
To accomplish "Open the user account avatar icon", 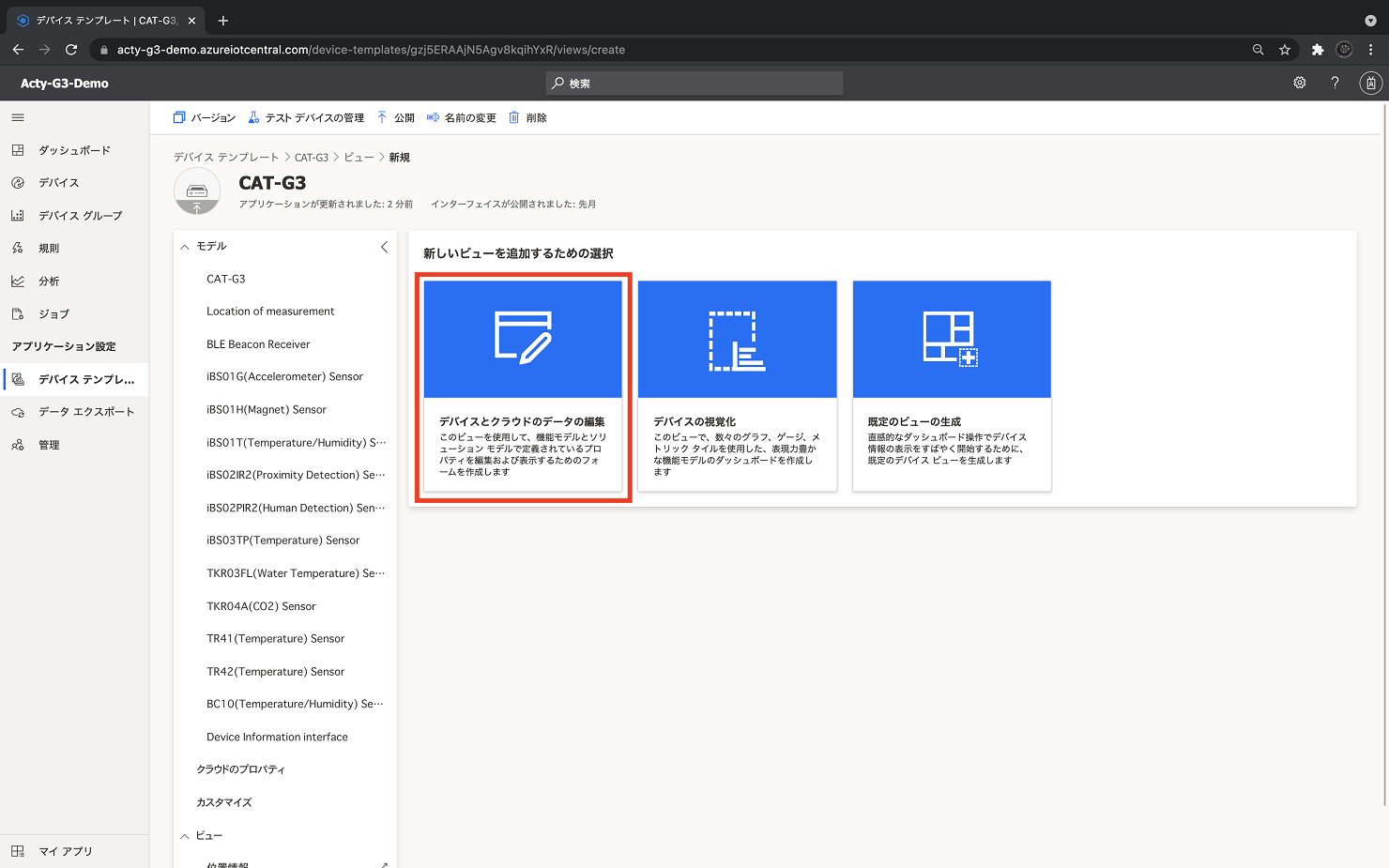I will coord(1370,84).
